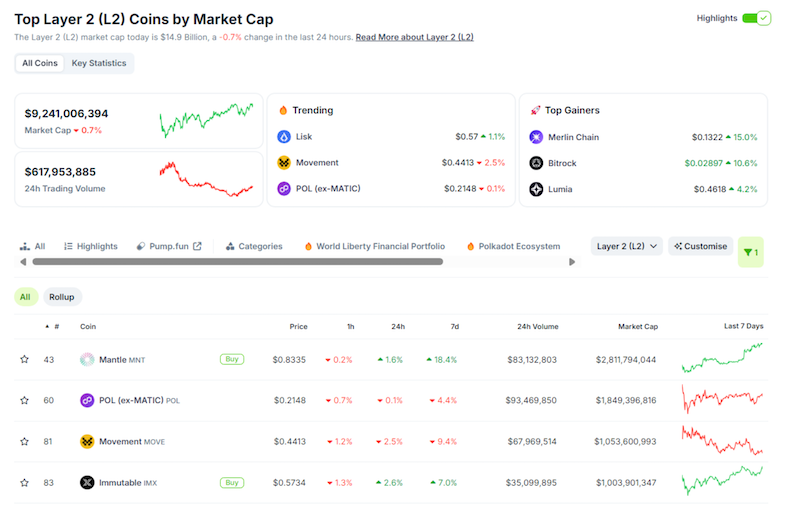Select the All filter chip

coord(26,297)
